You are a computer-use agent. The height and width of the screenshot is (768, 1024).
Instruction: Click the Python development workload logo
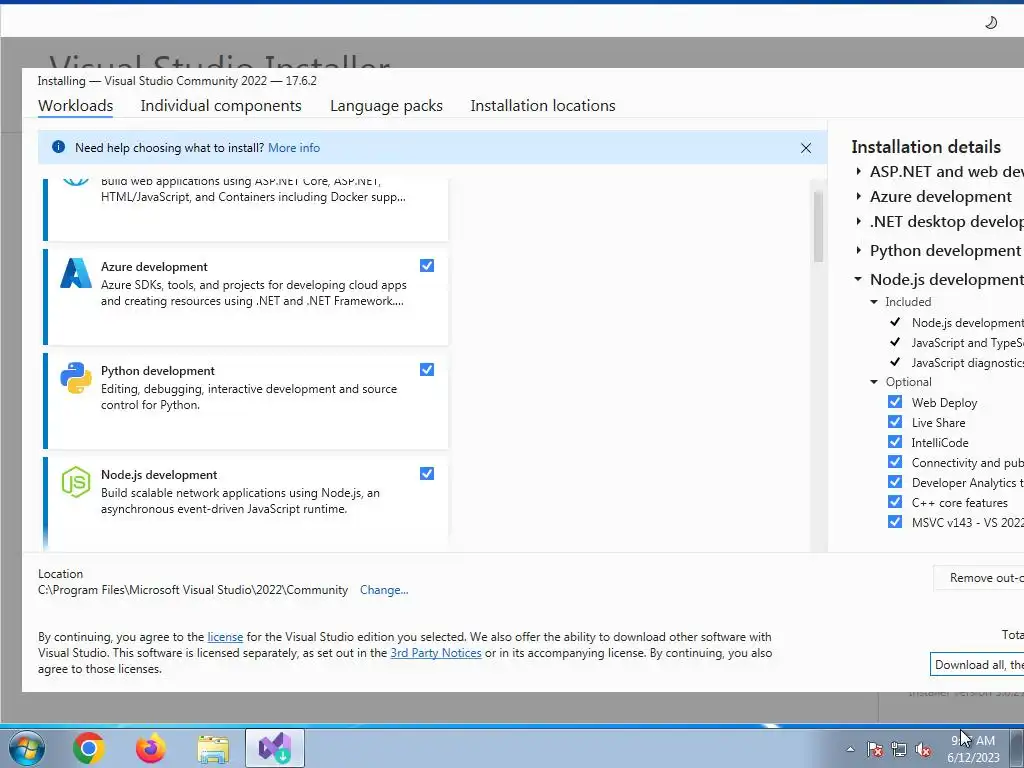point(76,378)
